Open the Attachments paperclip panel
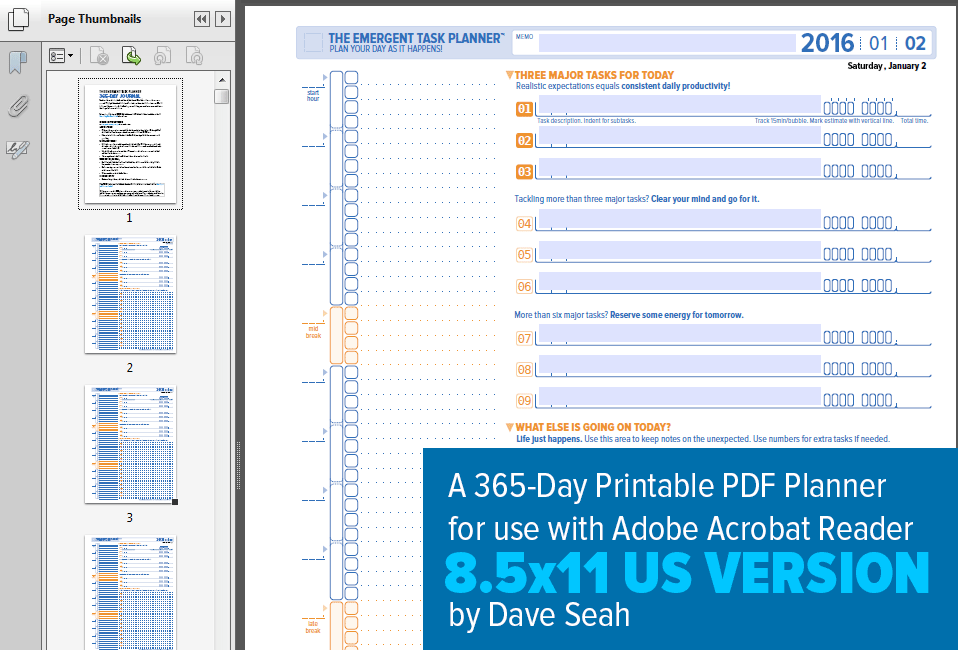This screenshot has height=650, width=958. [18, 106]
